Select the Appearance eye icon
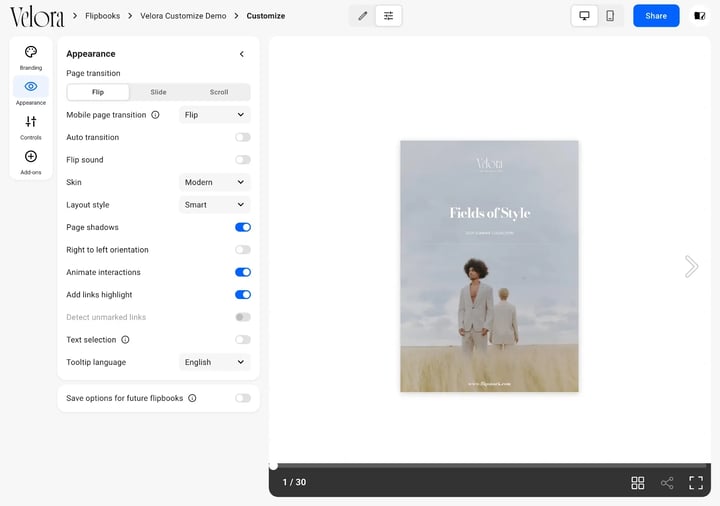The height and width of the screenshot is (506, 720). pyautogui.click(x=31, y=86)
